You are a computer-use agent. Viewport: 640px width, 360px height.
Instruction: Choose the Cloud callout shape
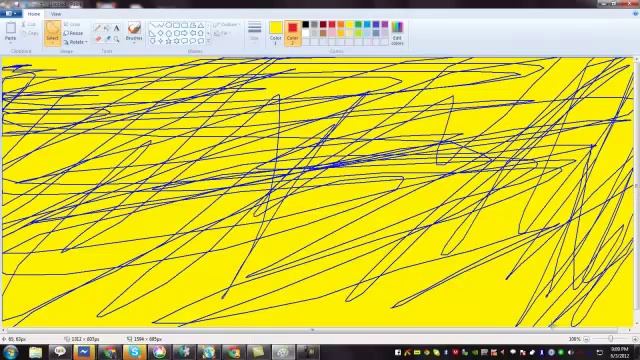(x=200, y=41)
